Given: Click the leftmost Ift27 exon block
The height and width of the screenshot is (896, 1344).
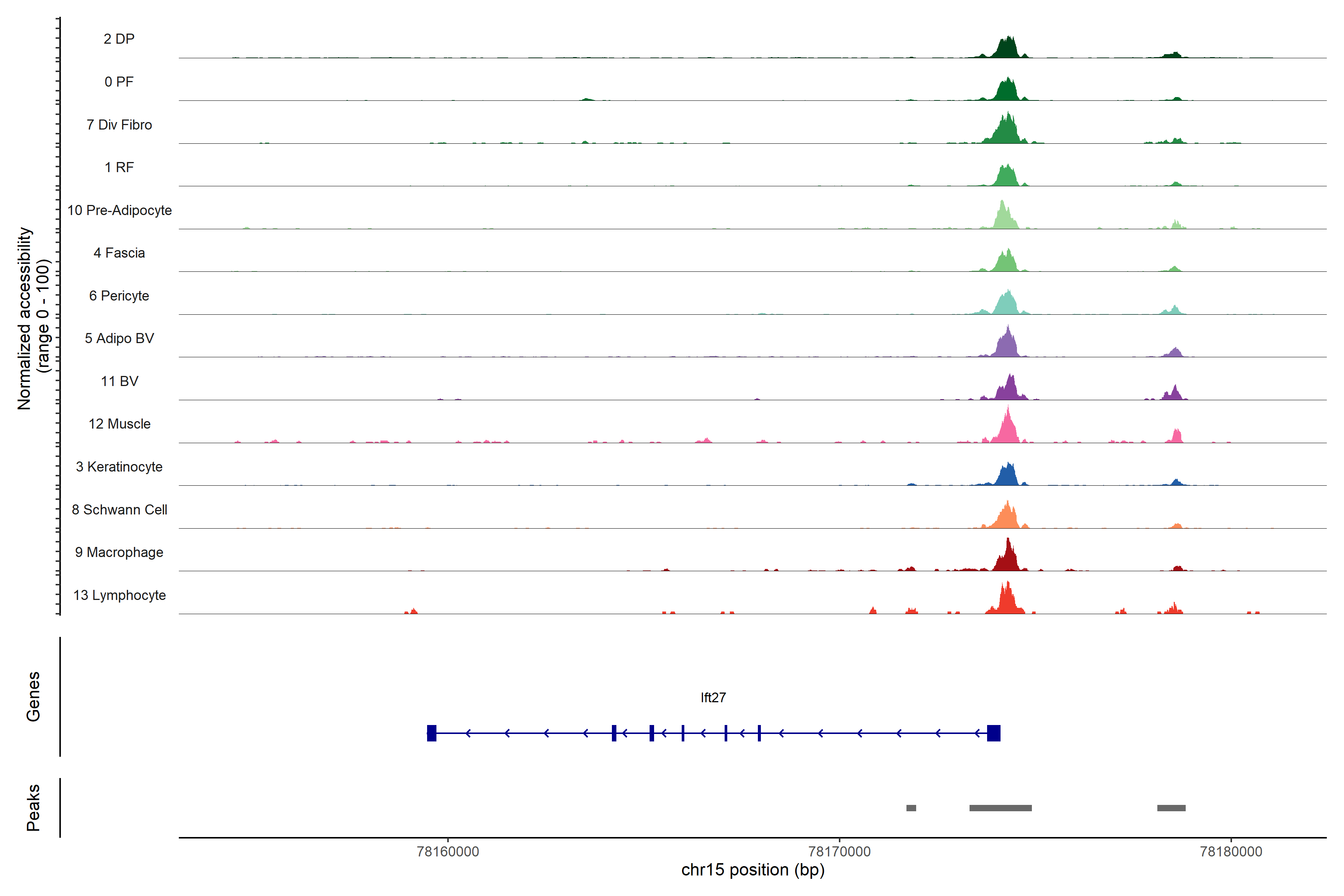Looking at the screenshot, I should tap(432, 733).
